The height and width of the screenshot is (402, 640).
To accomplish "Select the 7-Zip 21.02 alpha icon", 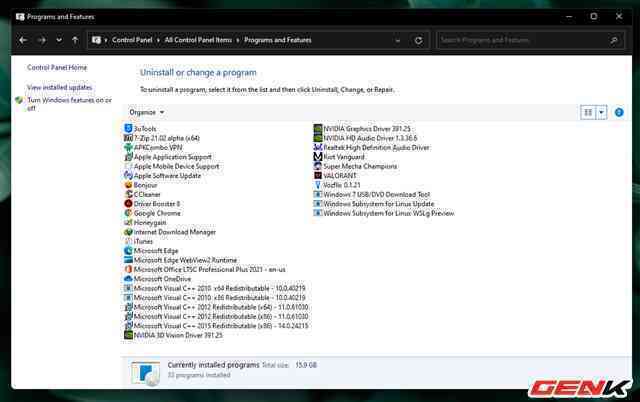I will (x=128, y=138).
